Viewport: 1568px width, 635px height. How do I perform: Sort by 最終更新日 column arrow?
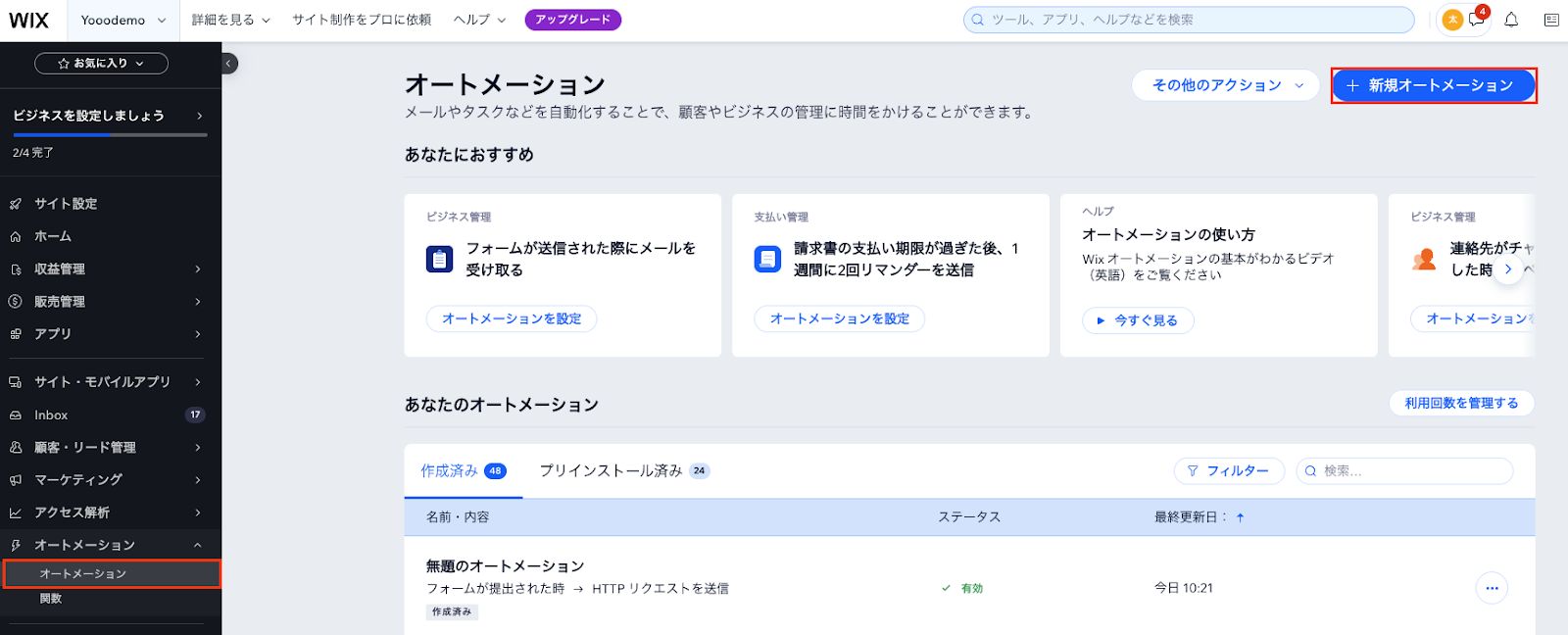[1240, 517]
